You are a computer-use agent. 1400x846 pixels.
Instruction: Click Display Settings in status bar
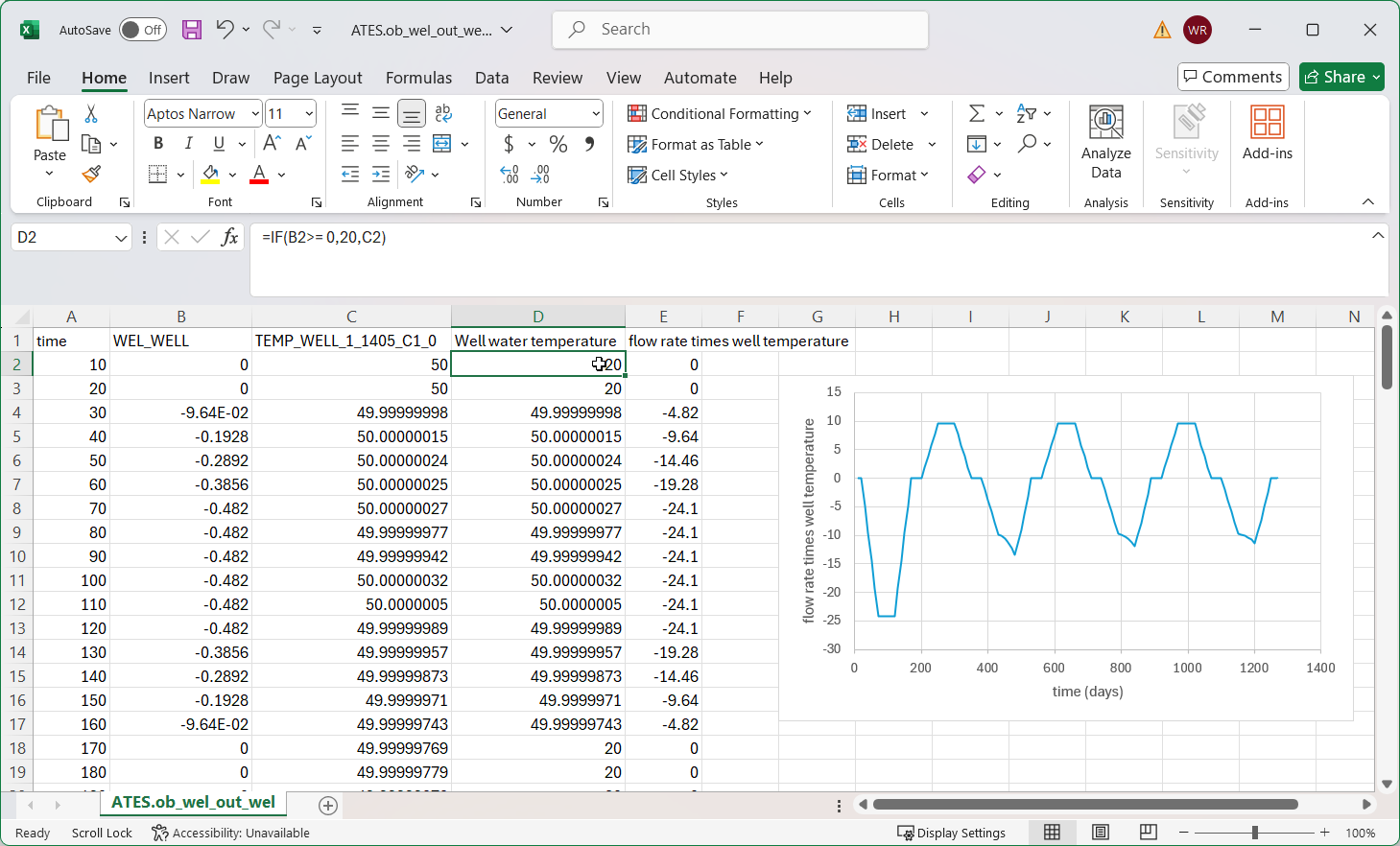coord(951,833)
